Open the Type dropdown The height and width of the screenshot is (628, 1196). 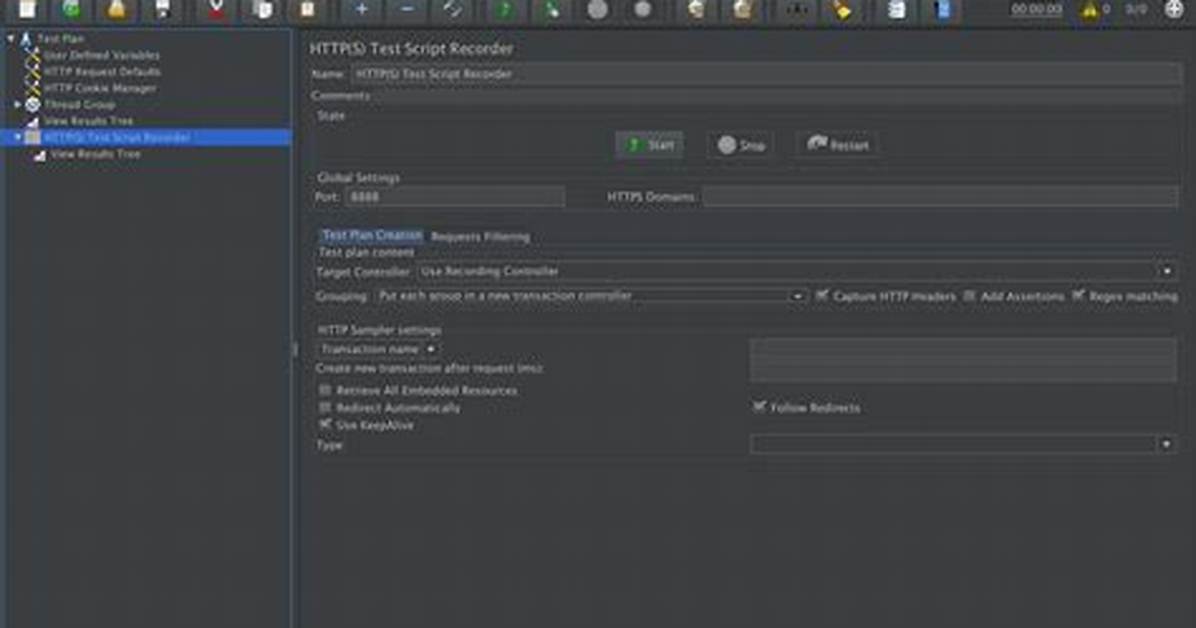(x=963, y=444)
